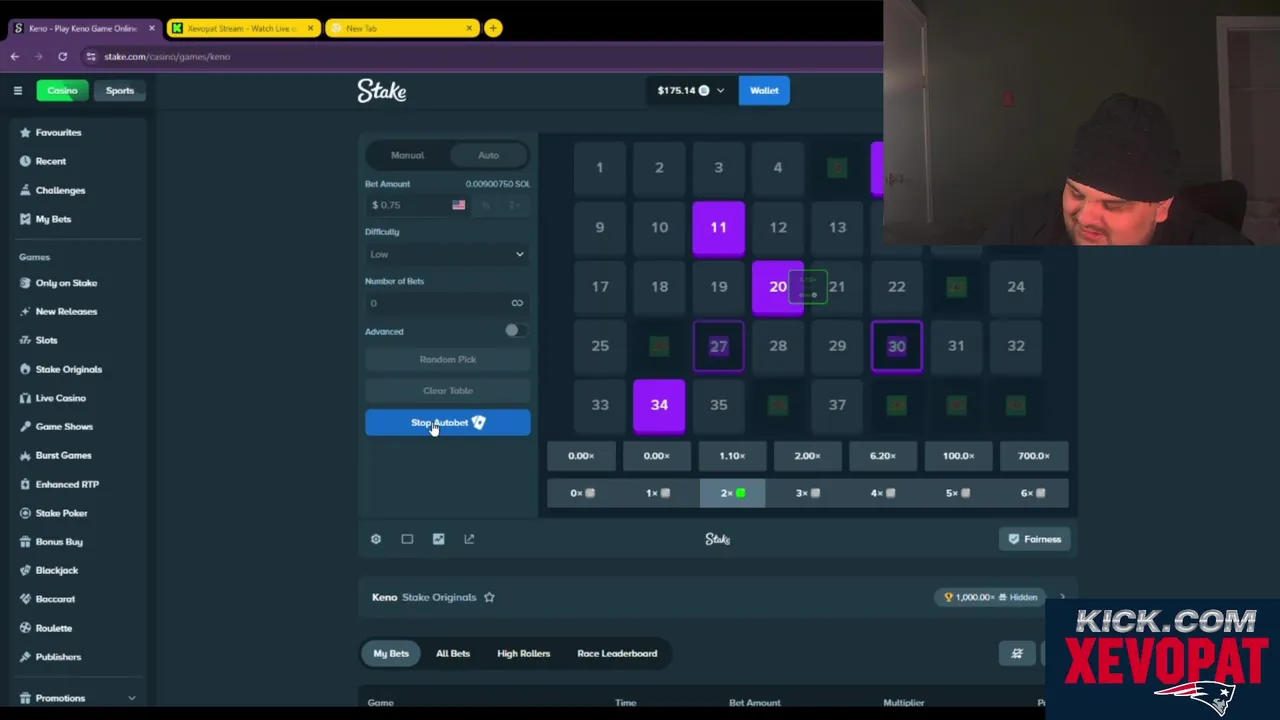This screenshot has height=720, width=1280.
Task: Open a new browser tab plus
Action: coord(493,28)
